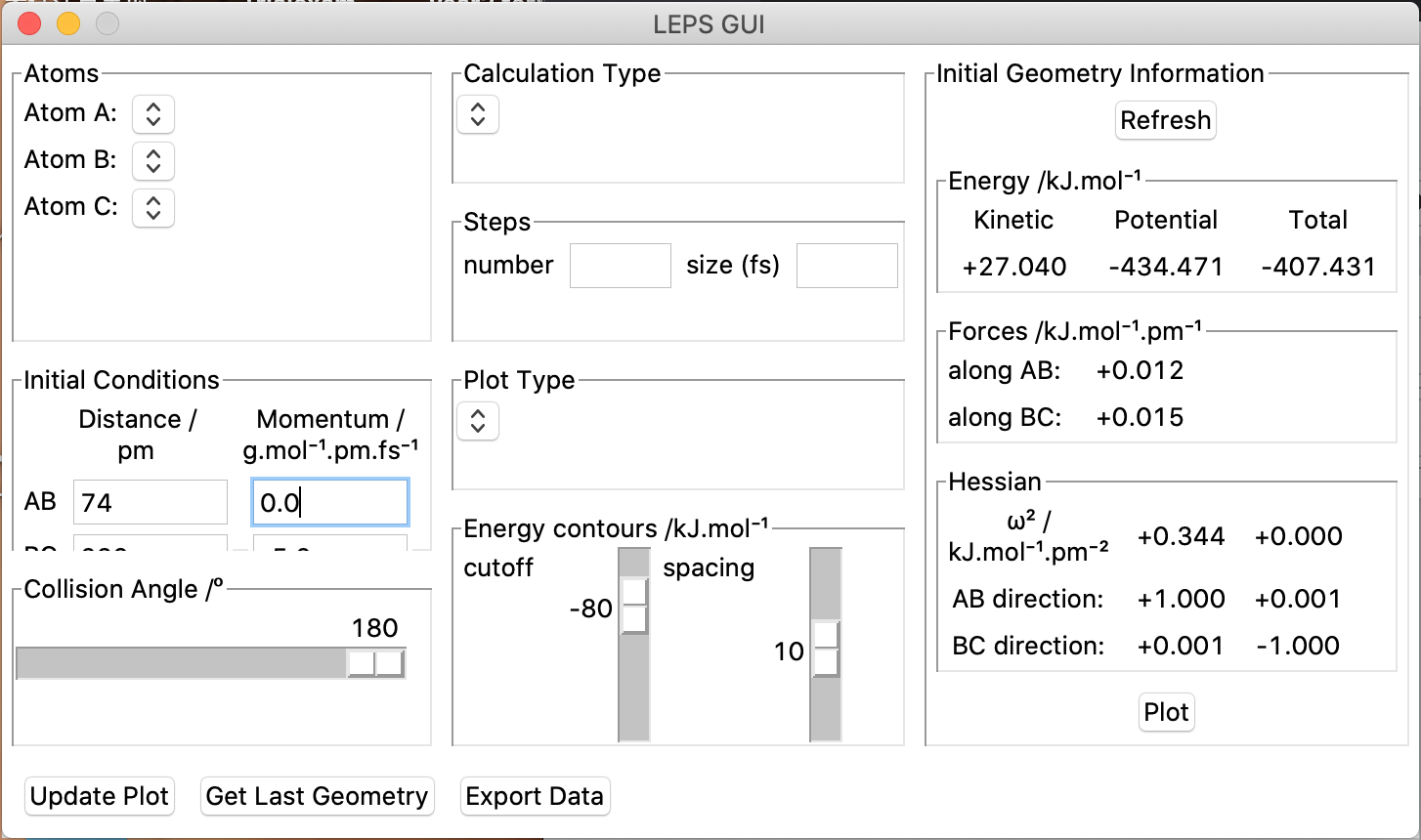The height and width of the screenshot is (840, 1421).
Task: Click the contour spacing slider handle
Action: 826,649
